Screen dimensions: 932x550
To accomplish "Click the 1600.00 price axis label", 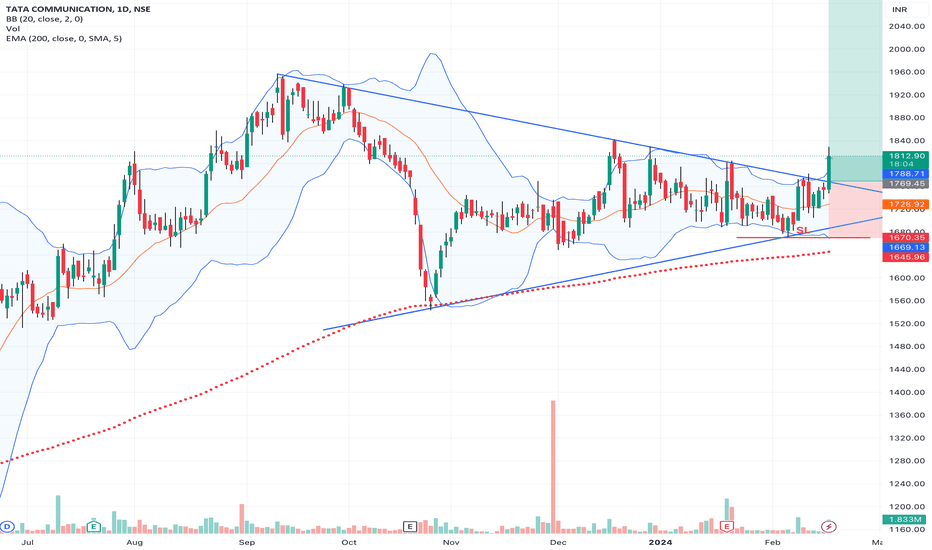I will [x=907, y=278].
